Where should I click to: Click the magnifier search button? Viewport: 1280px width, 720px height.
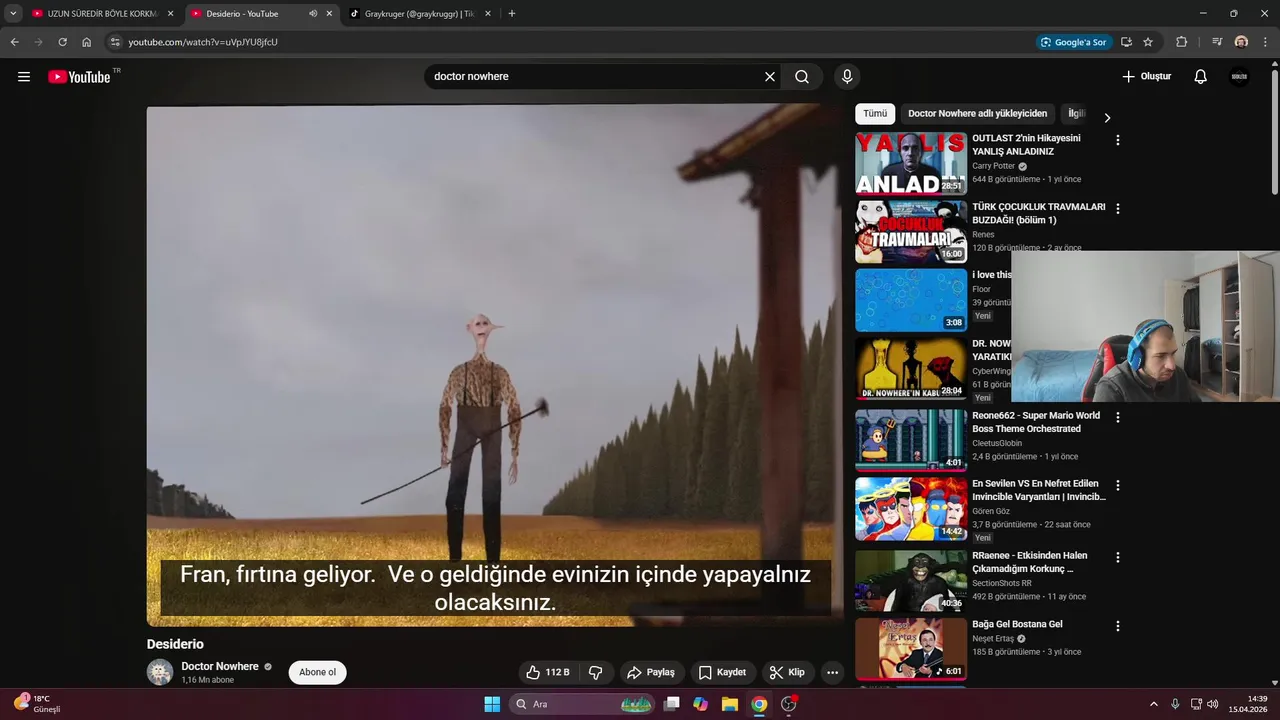[802, 77]
